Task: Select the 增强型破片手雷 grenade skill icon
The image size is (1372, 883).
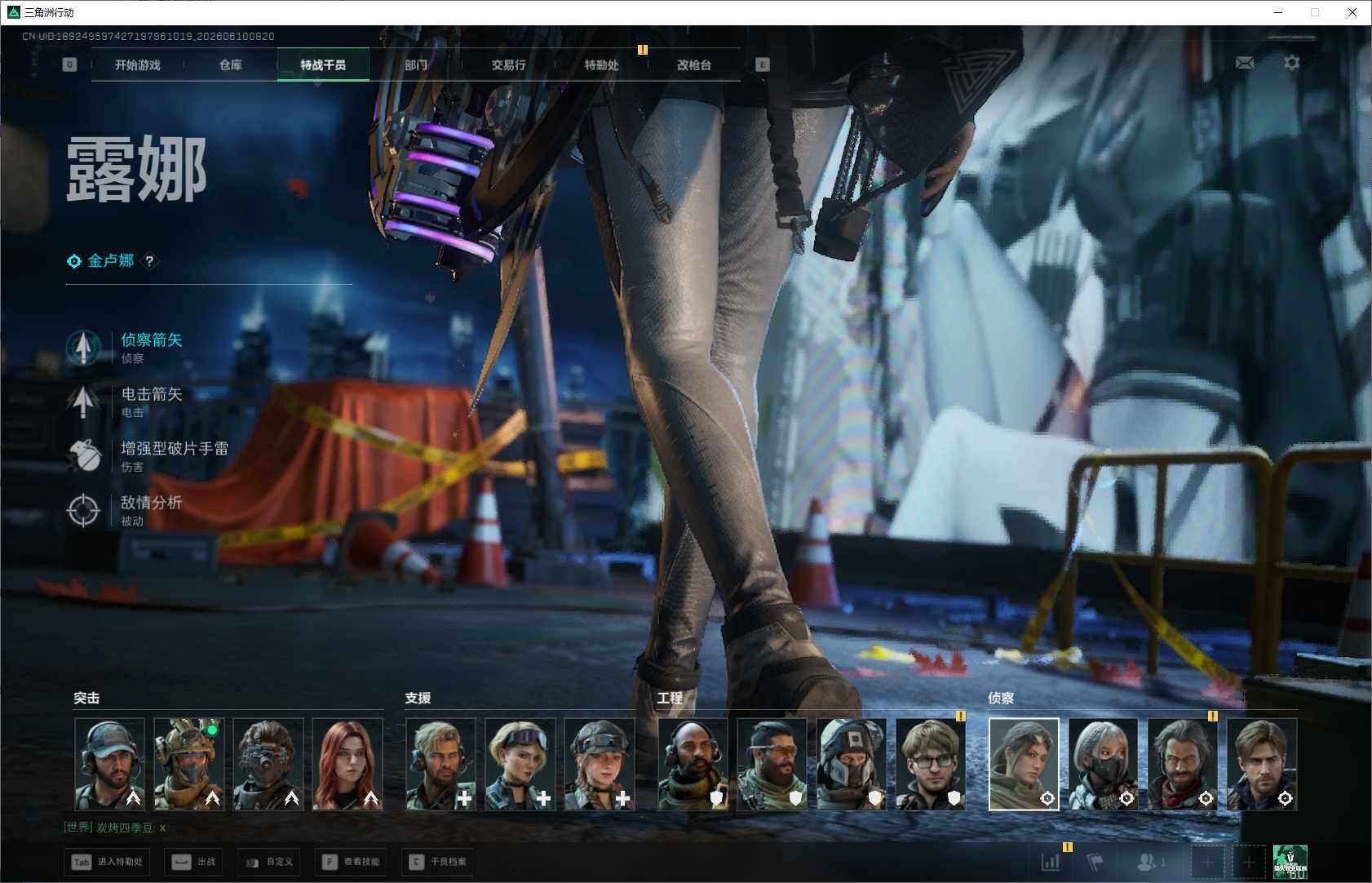Action: (83, 456)
